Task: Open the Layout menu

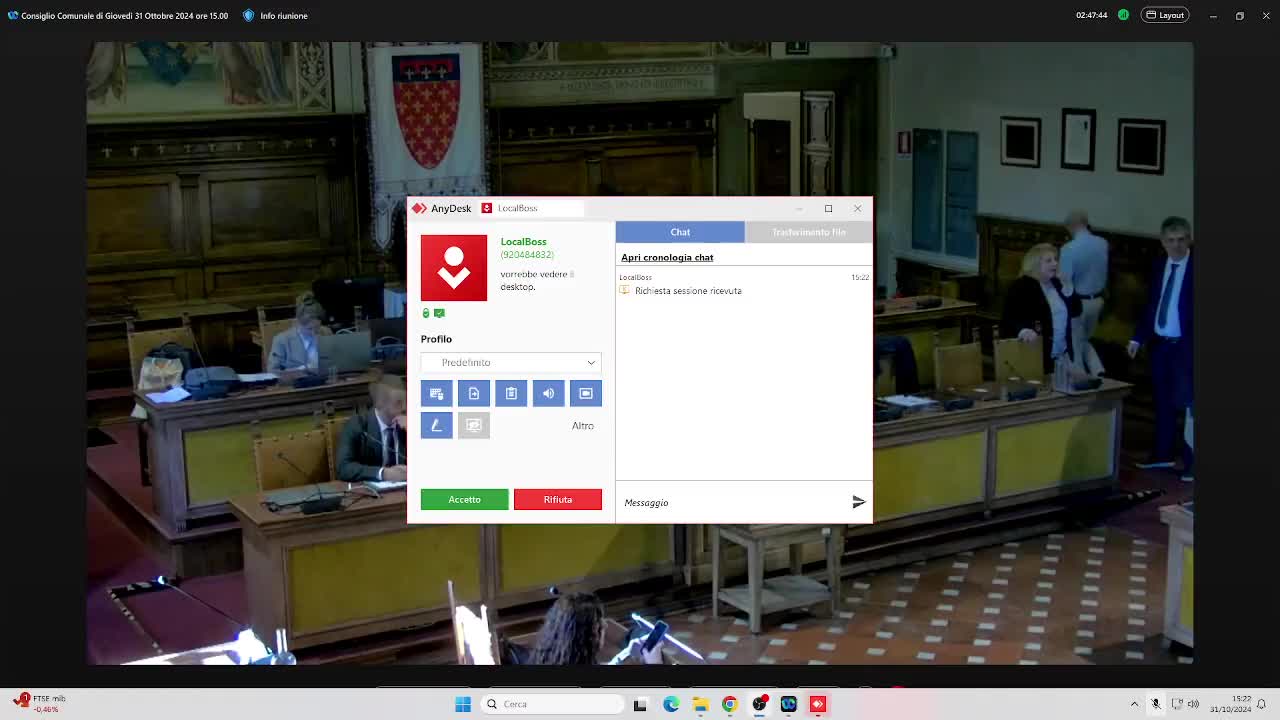Action: [1165, 15]
